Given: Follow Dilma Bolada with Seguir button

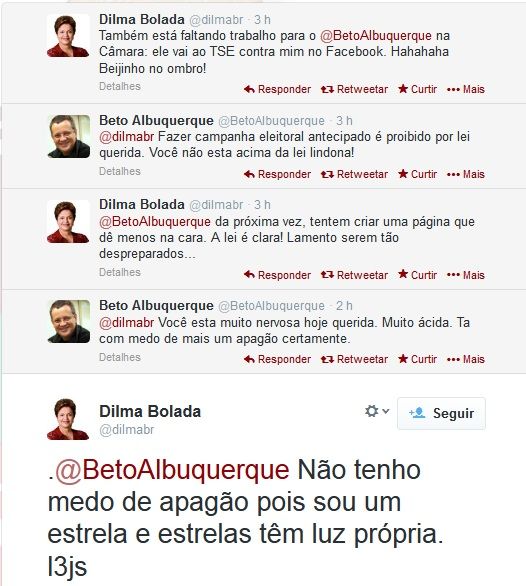Looking at the screenshot, I should [x=442, y=413].
